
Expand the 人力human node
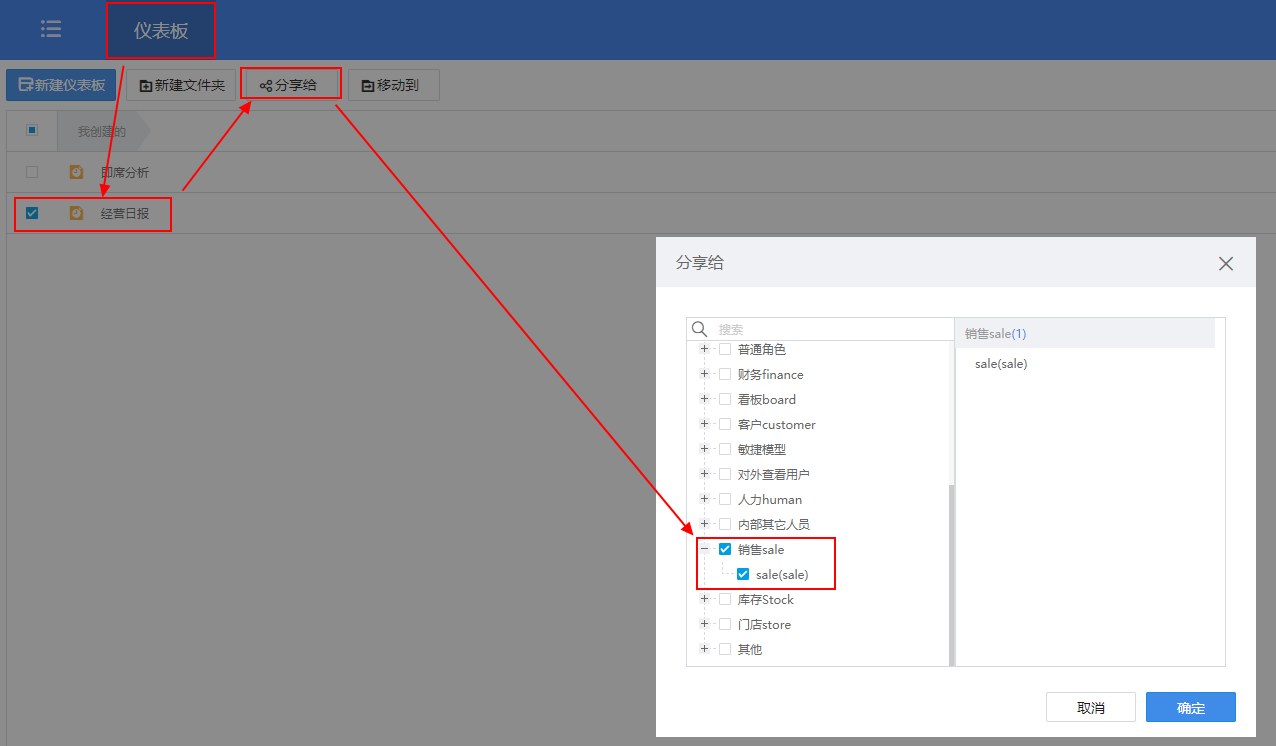(x=704, y=499)
